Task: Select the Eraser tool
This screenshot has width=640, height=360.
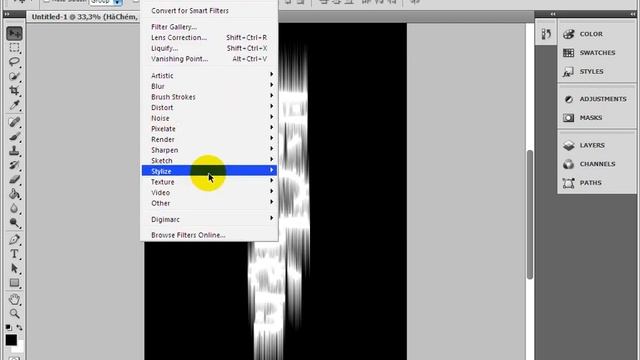Action: click(14, 179)
